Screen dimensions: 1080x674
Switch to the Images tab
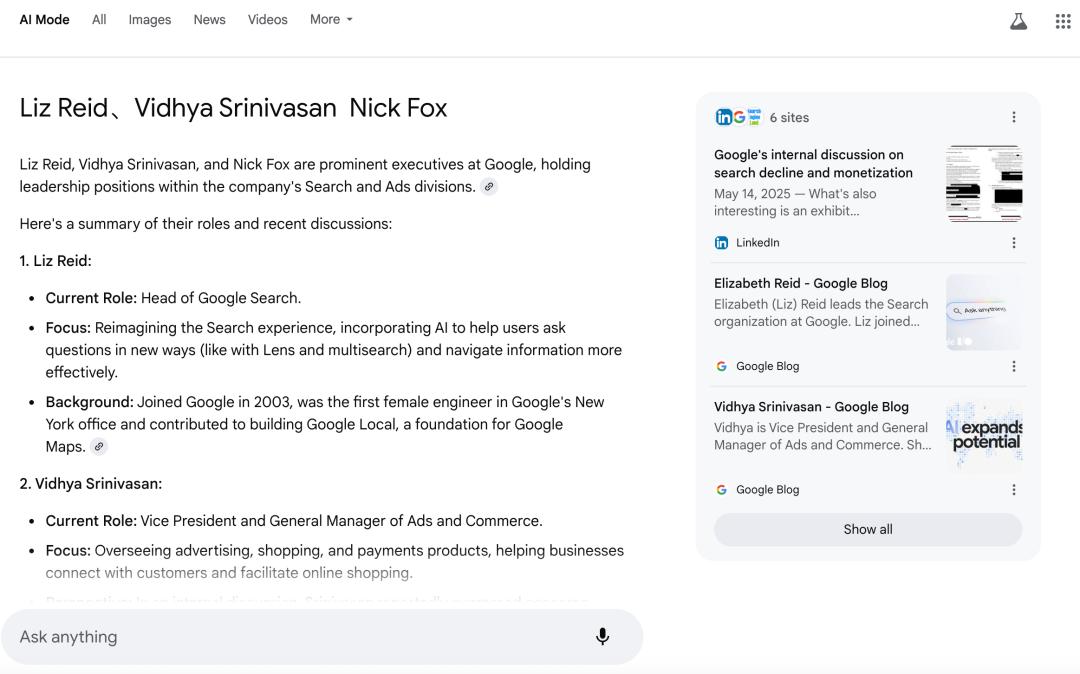(x=149, y=19)
